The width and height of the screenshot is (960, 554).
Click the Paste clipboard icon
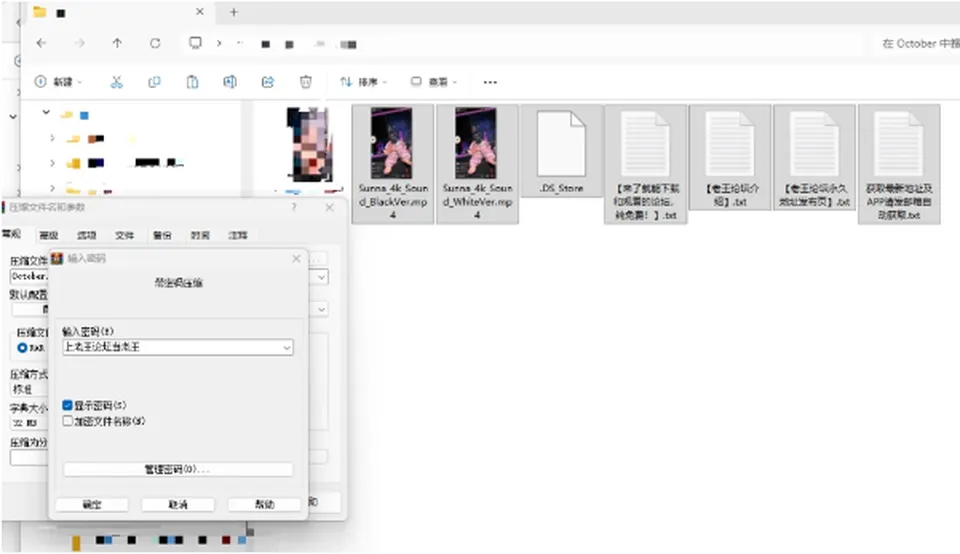[192, 81]
